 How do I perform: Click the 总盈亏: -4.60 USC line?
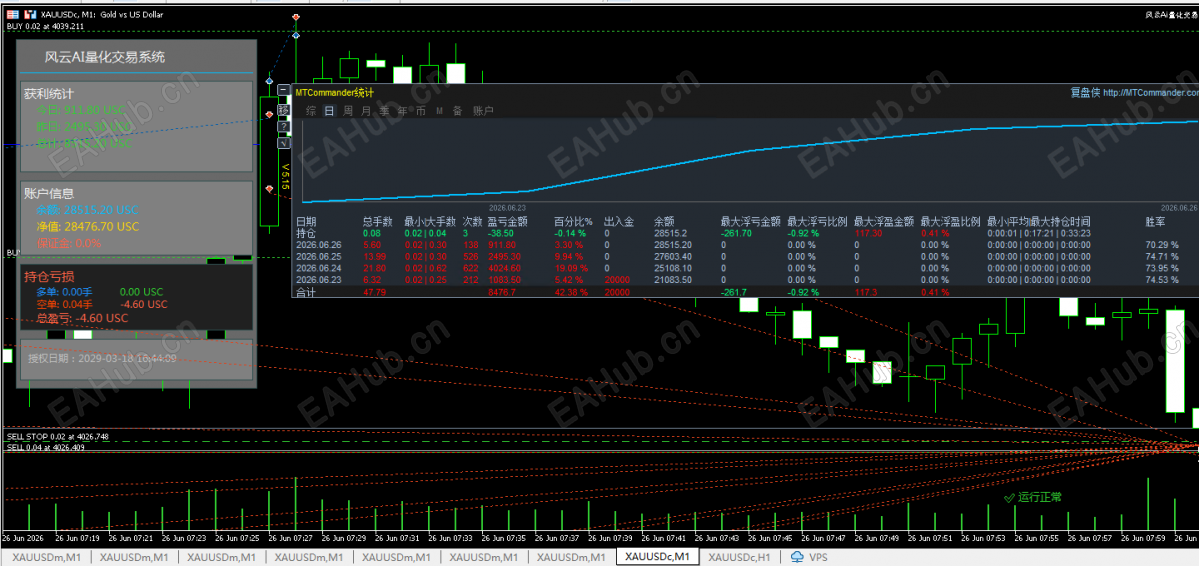tap(83, 317)
